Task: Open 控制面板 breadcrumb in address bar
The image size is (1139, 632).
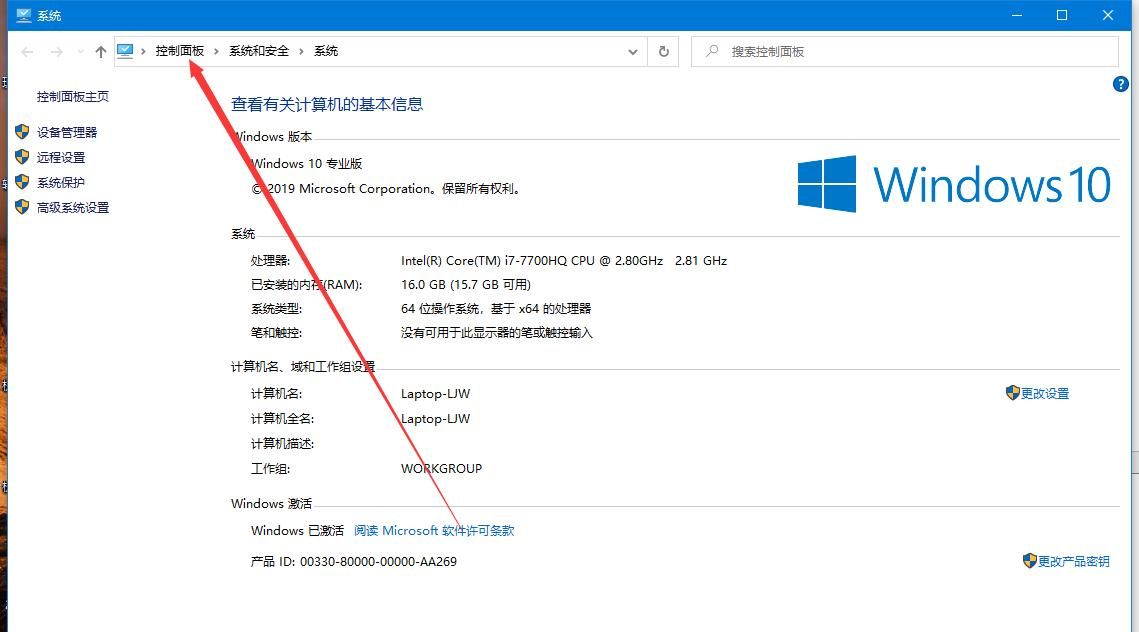Action: tap(179, 51)
